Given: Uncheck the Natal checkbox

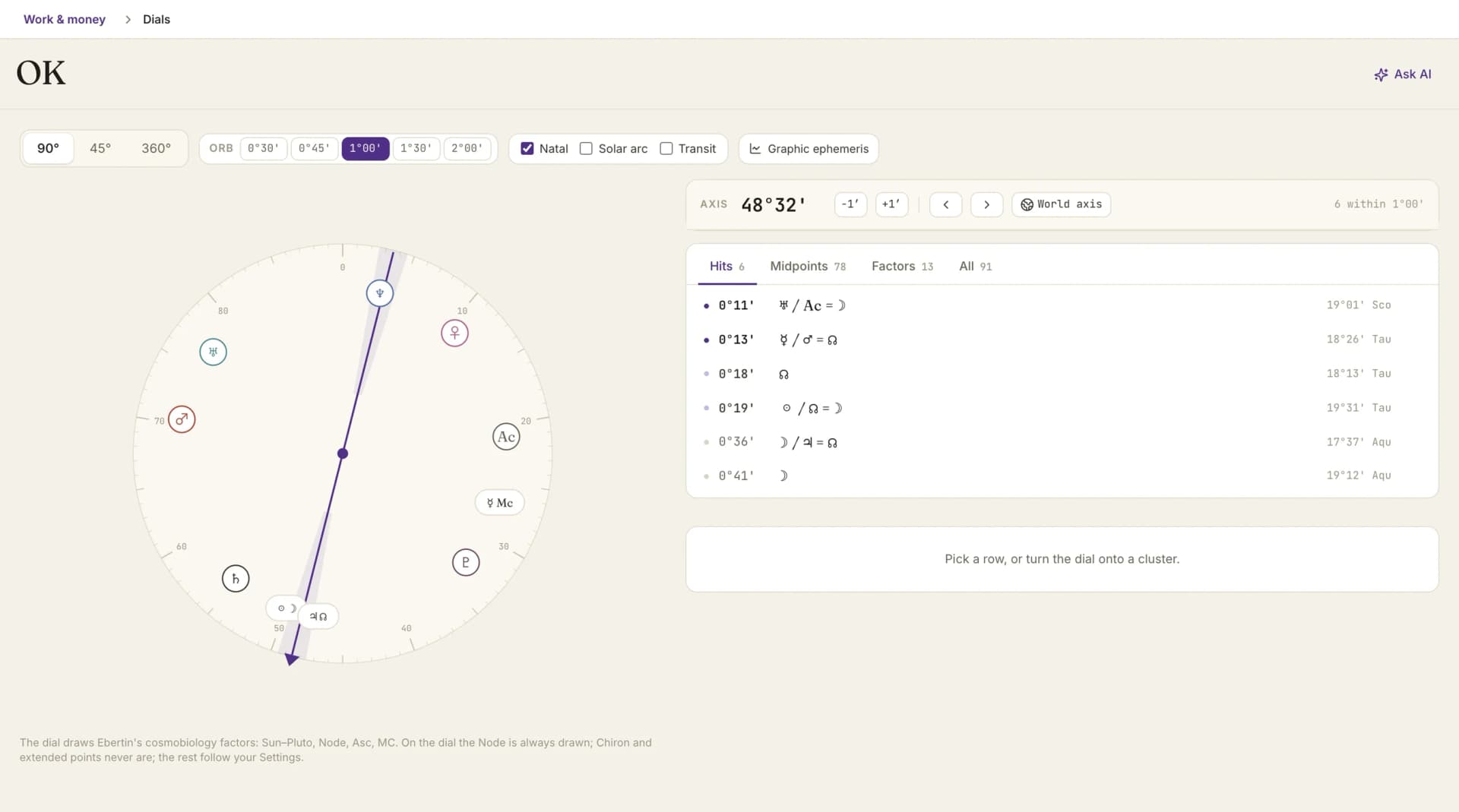Looking at the screenshot, I should click(527, 149).
